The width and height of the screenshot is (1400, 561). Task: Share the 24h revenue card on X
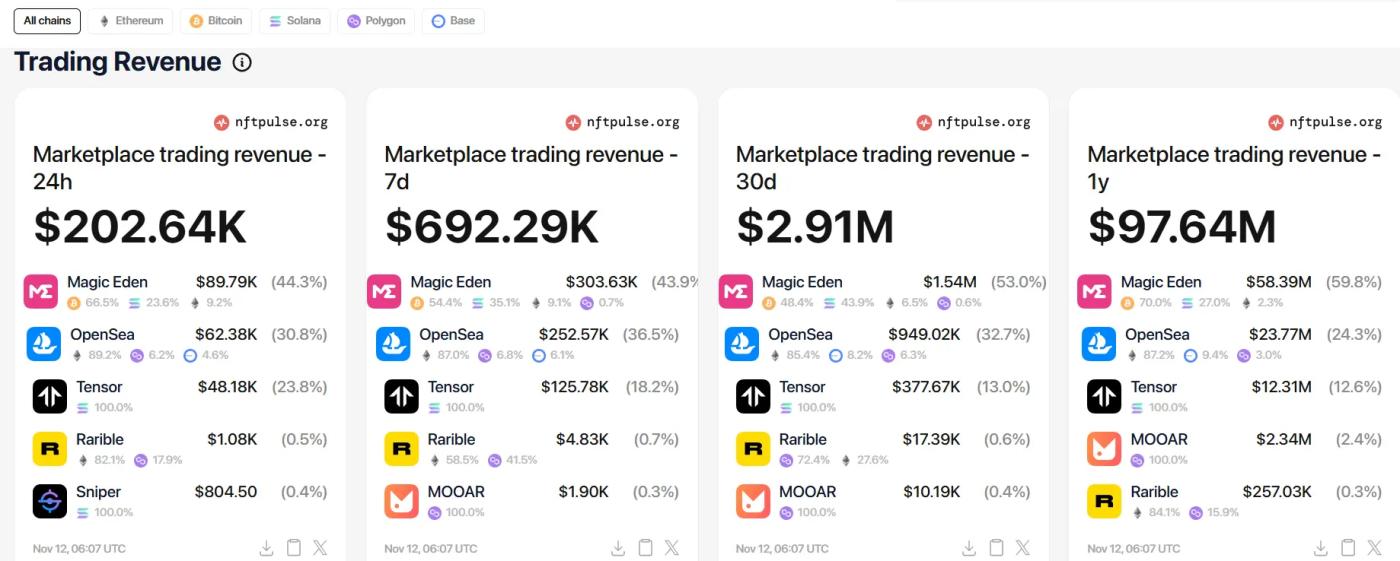coord(320,548)
